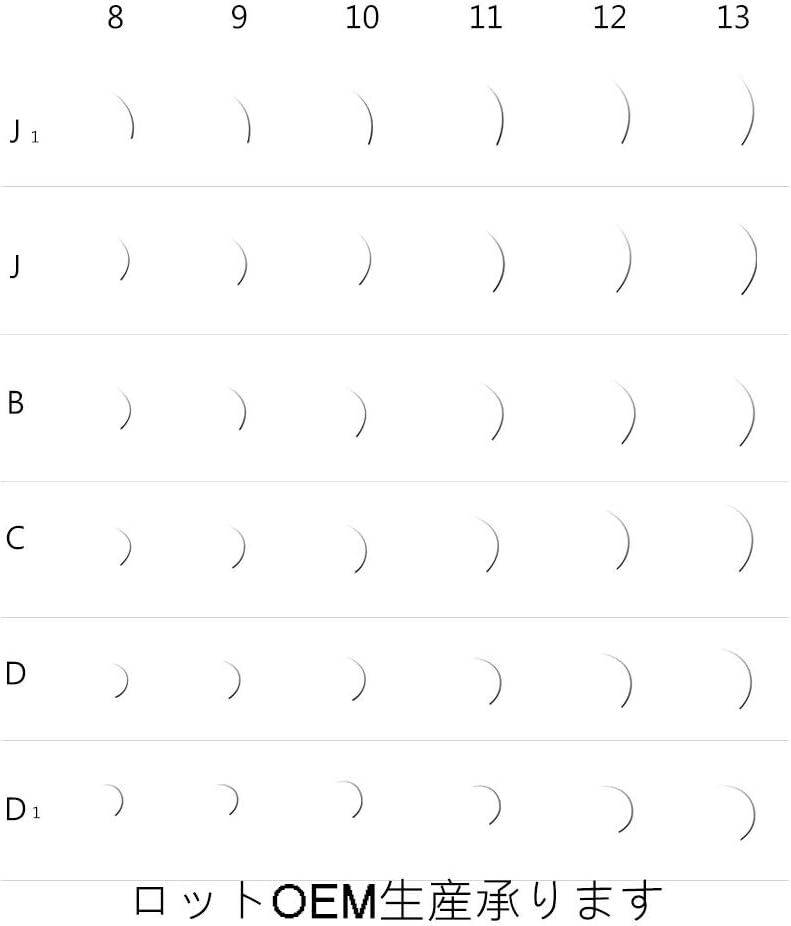Select the B curl 12mm lash
Screen dimensions: 791x926
[x=626, y=411]
